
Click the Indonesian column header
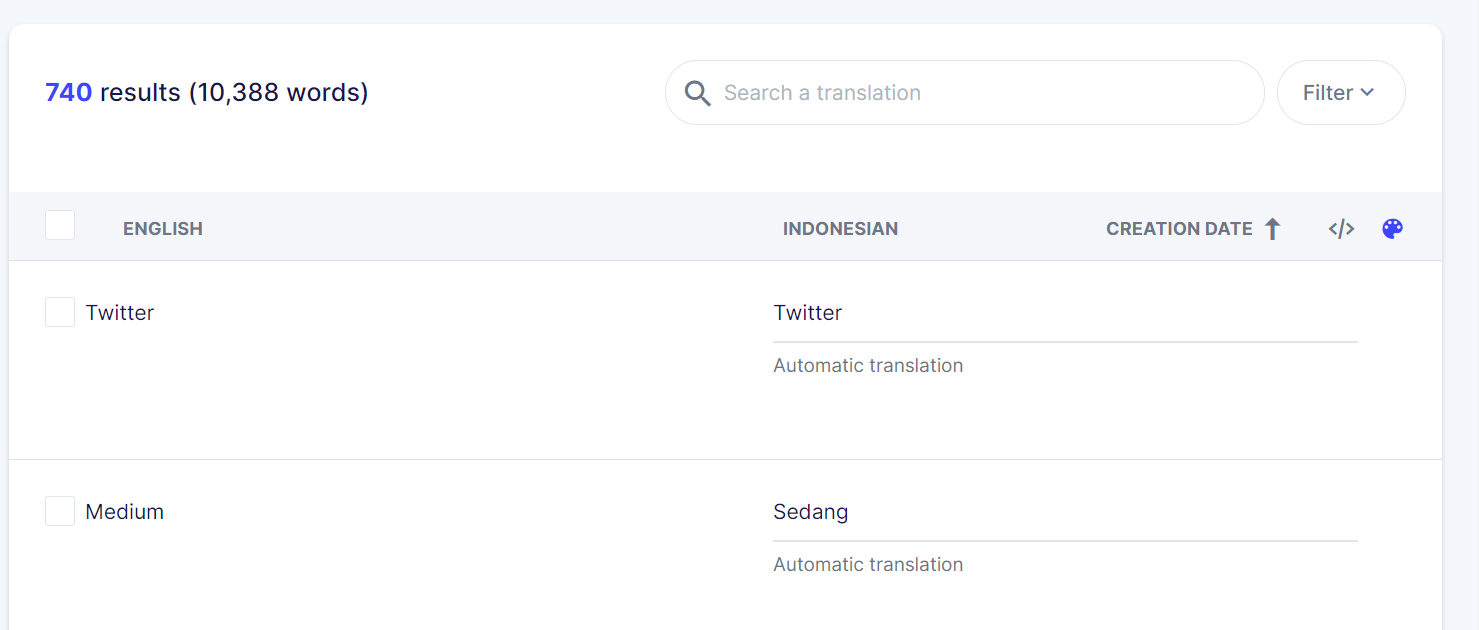click(840, 229)
